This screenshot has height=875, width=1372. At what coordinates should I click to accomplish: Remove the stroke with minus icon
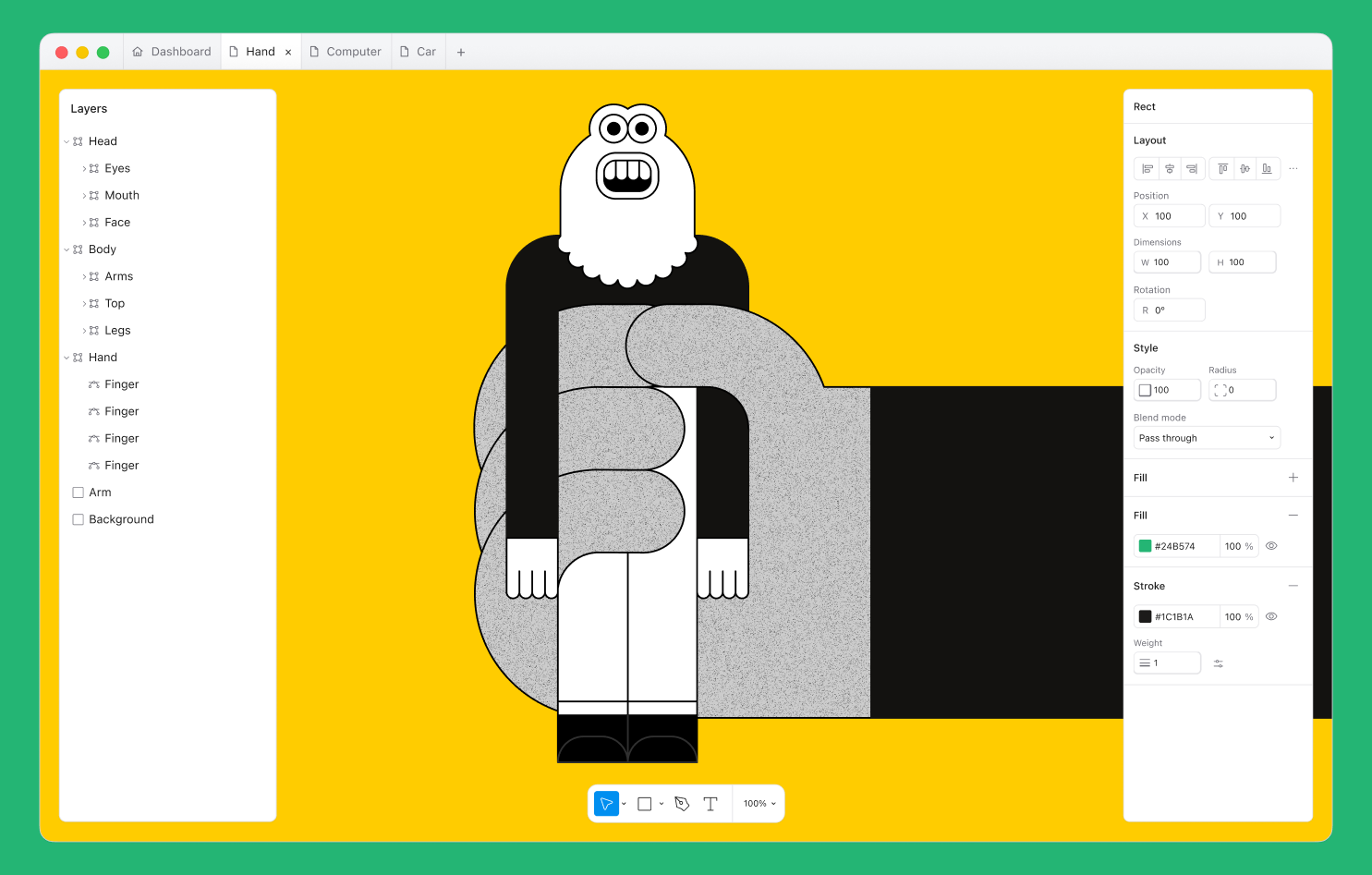point(1293,586)
